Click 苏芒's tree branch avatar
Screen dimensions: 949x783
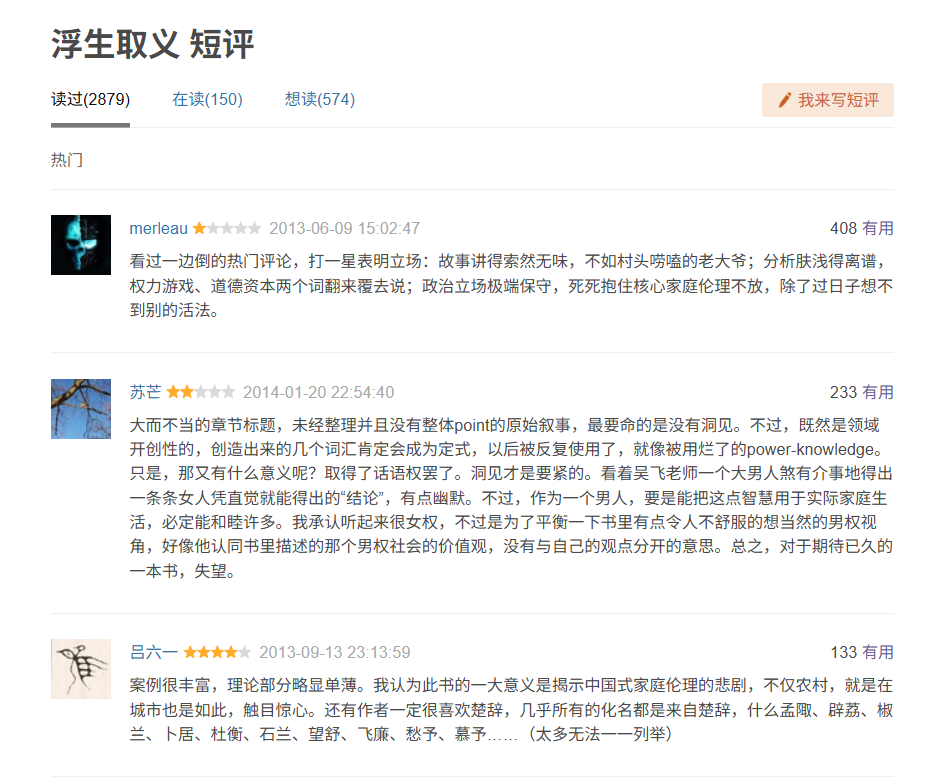click(x=81, y=409)
